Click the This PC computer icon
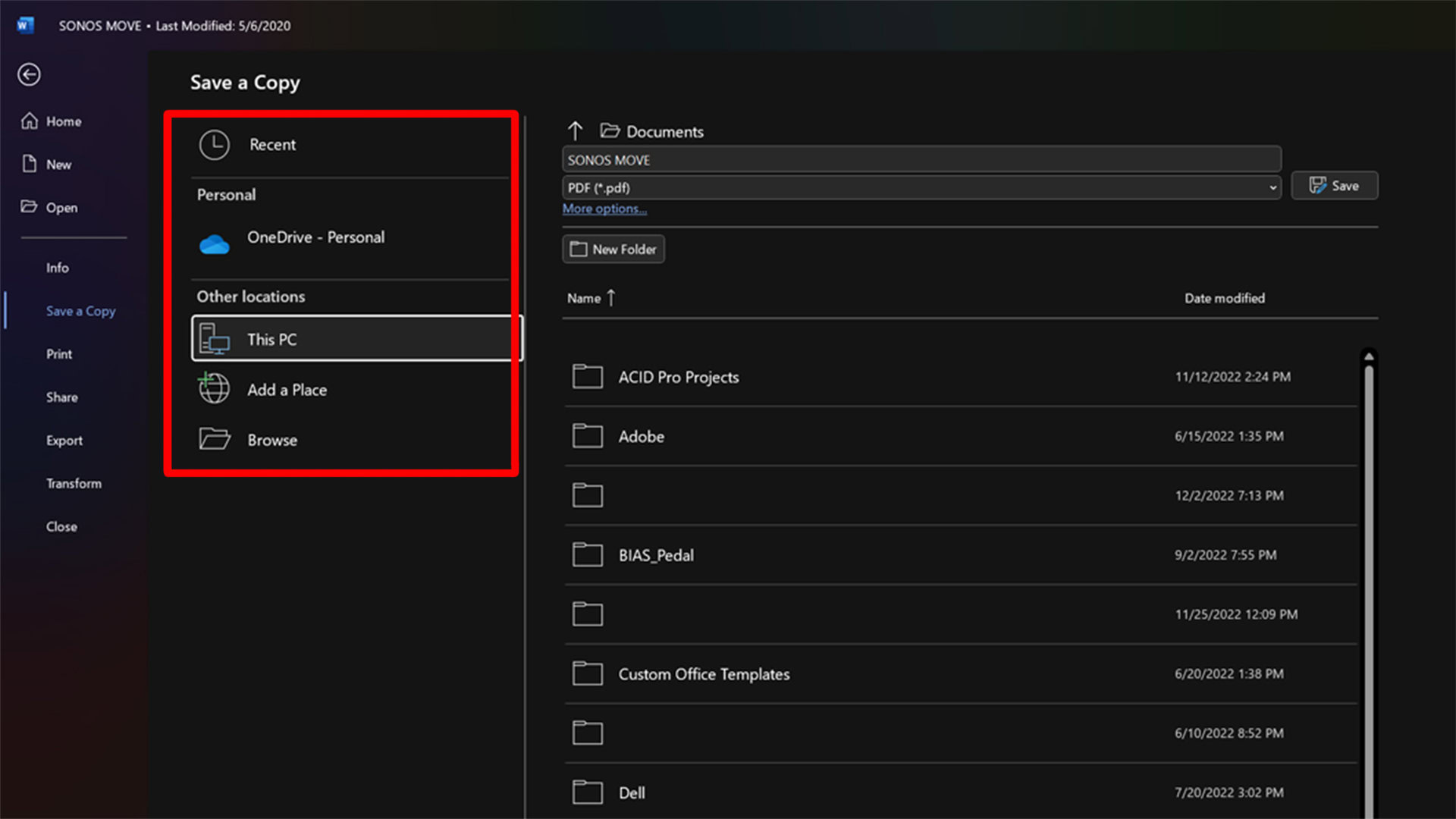Image resolution: width=1456 pixels, height=819 pixels. [x=214, y=339]
